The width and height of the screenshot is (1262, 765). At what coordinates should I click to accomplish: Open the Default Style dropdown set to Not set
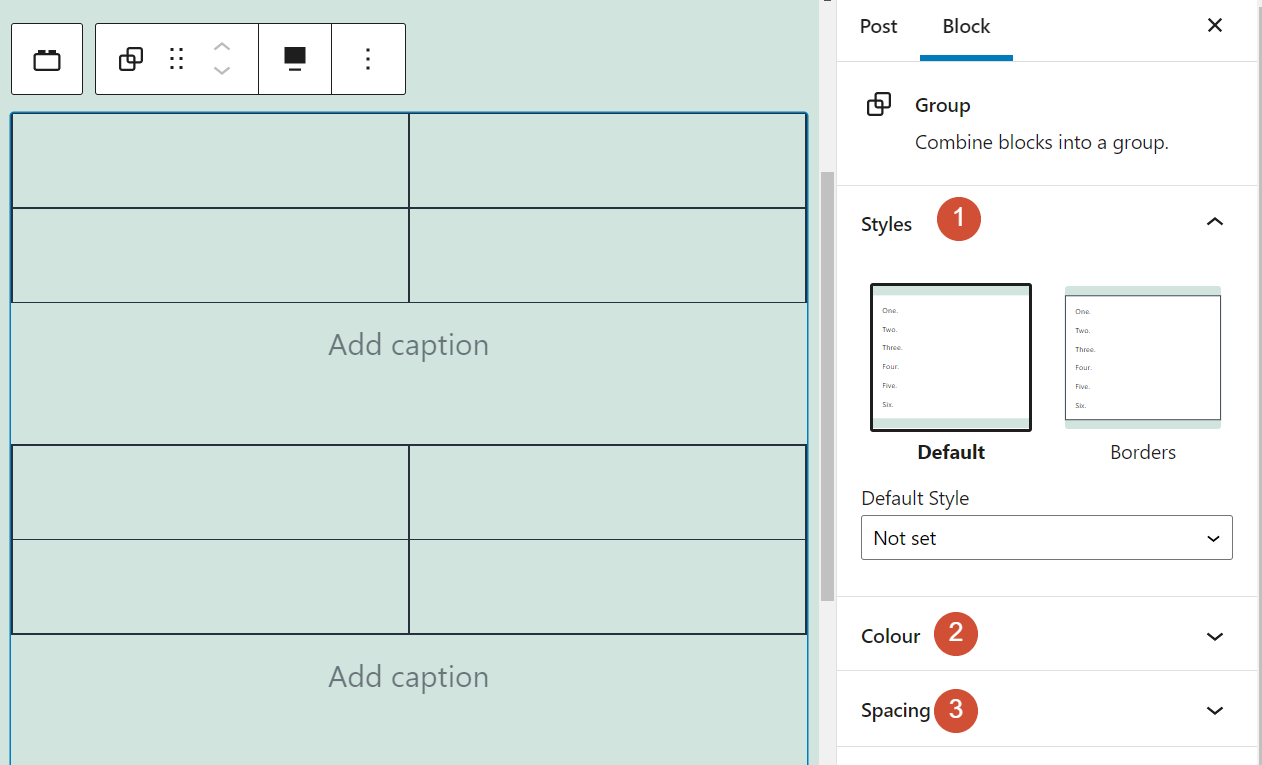[1046, 537]
